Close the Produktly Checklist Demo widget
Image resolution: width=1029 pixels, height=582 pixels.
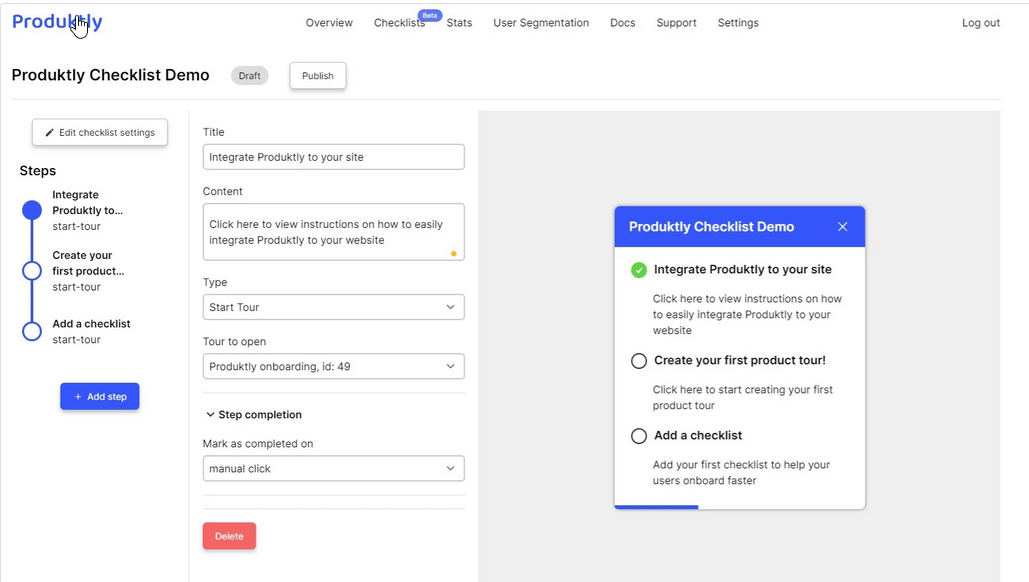(843, 226)
